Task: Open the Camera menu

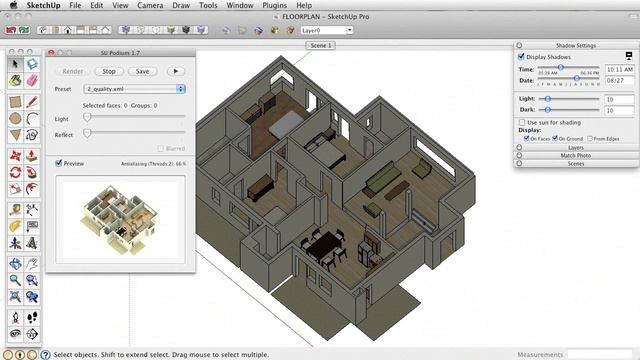Action: coord(150,5)
